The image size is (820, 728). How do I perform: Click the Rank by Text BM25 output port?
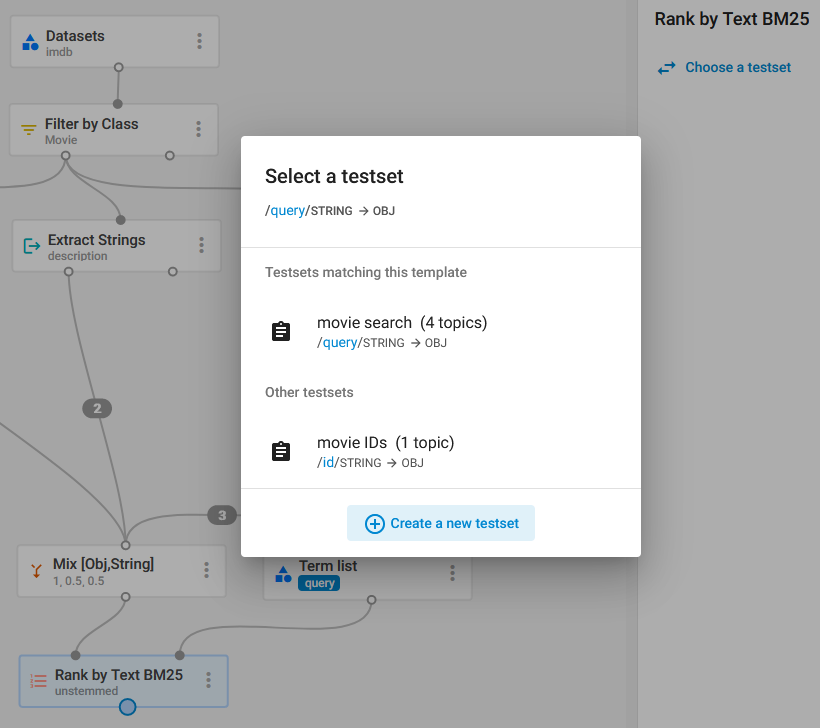(128, 707)
